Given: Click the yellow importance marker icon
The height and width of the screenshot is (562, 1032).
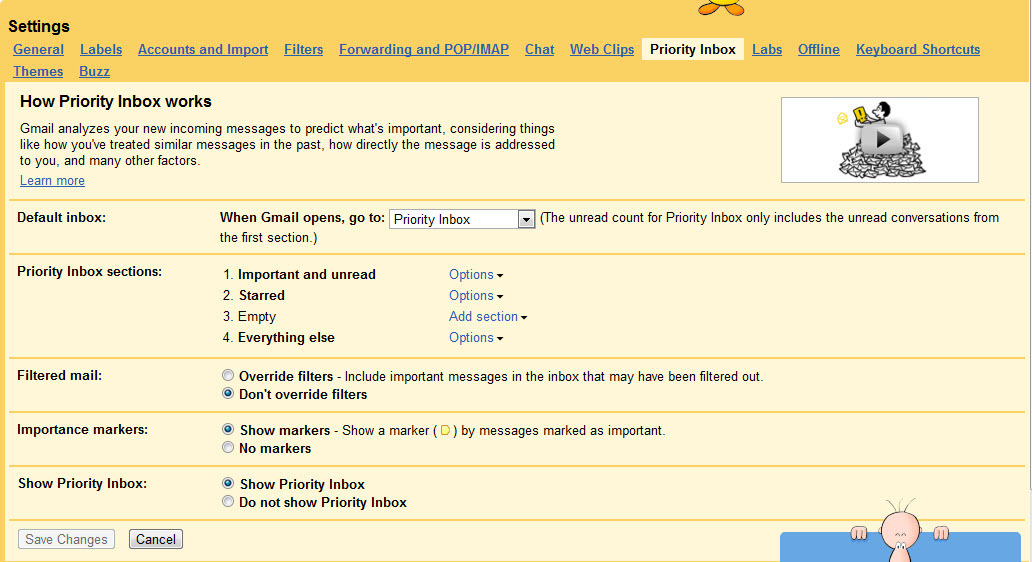Looking at the screenshot, I should [x=445, y=430].
